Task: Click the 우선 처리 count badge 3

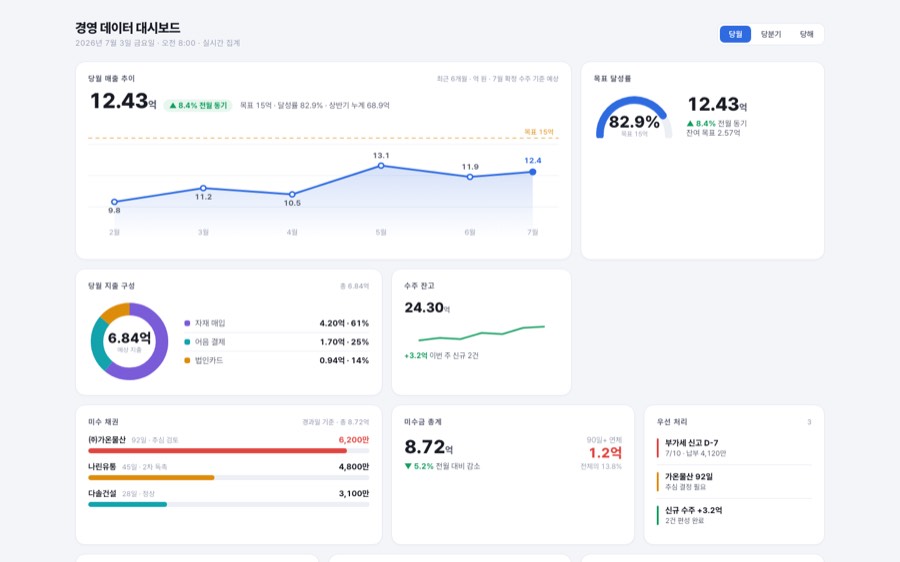Action: coord(809,422)
